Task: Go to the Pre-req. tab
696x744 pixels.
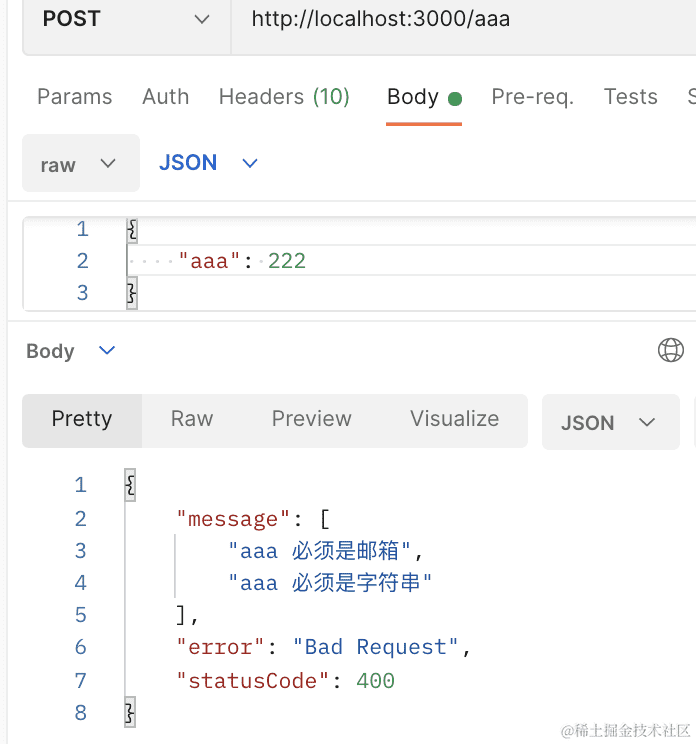Action: (532, 97)
